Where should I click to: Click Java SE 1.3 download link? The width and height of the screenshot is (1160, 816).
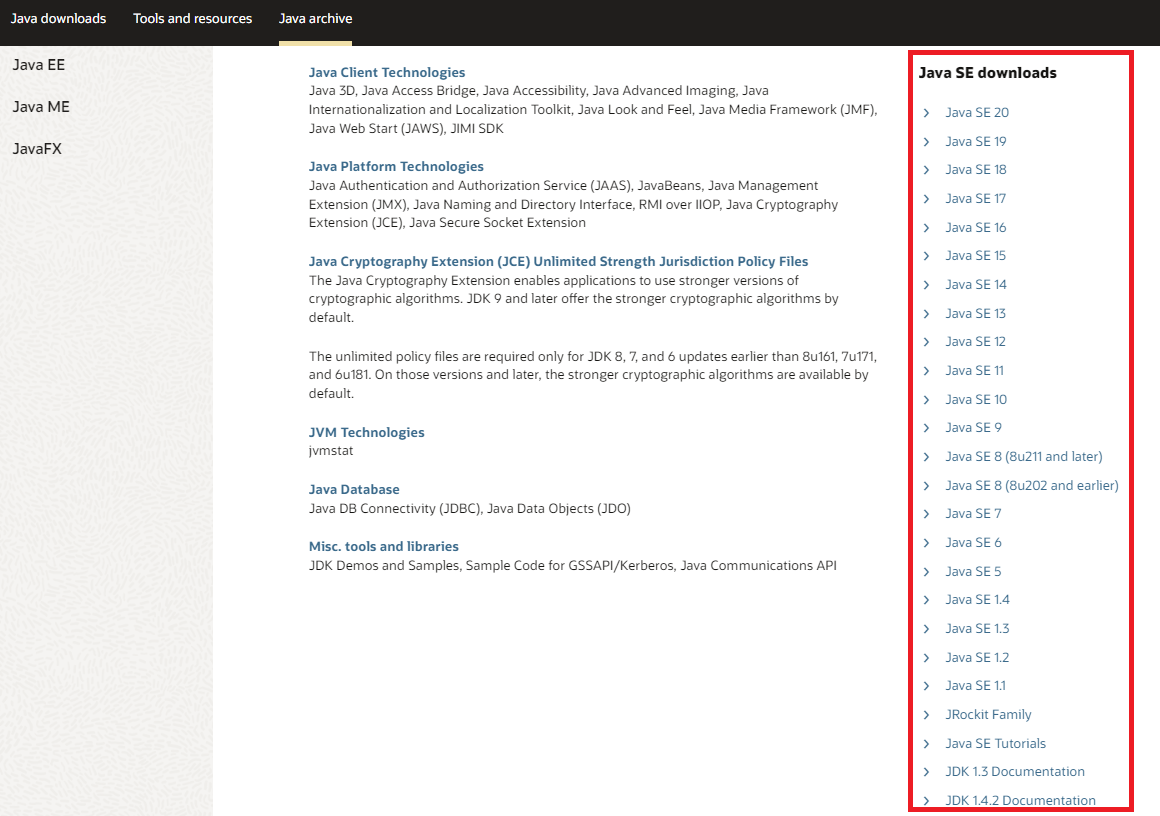[x=977, y=628]
